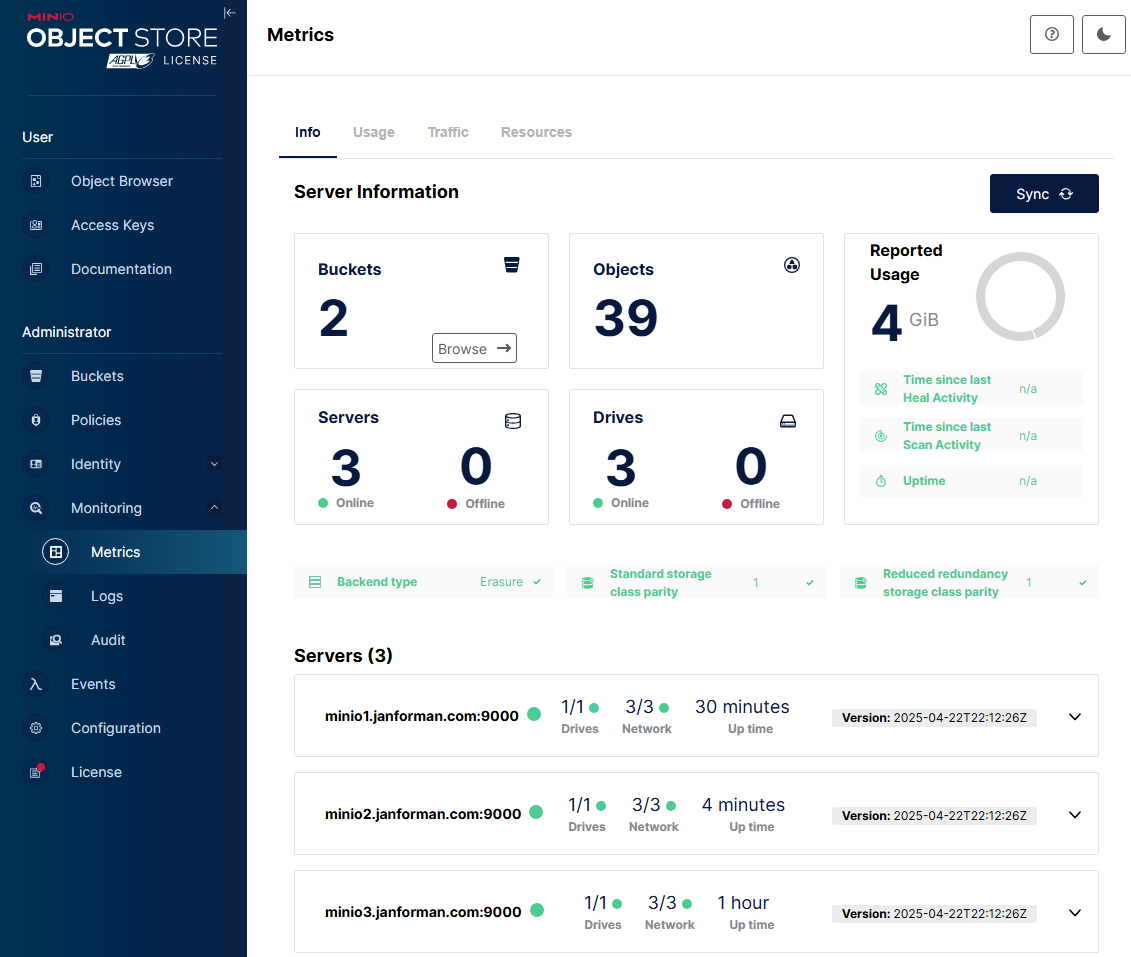Collapse sidebar using arrow icon

click(229, 13)
